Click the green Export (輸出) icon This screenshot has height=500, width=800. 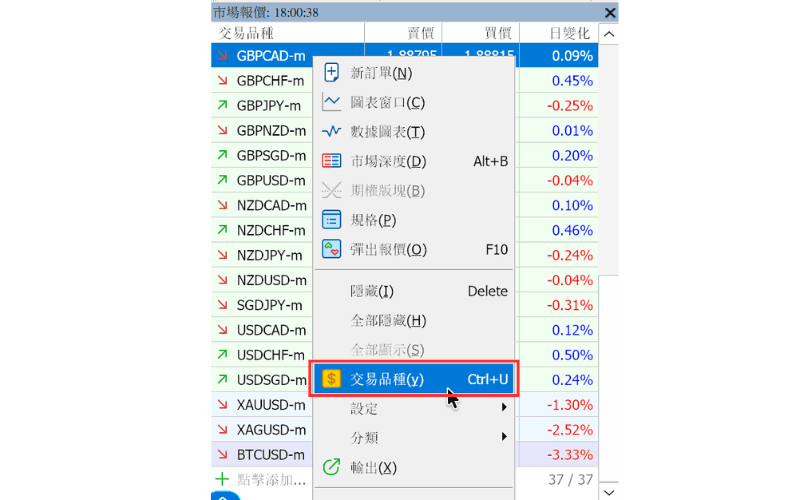point(331,467)
